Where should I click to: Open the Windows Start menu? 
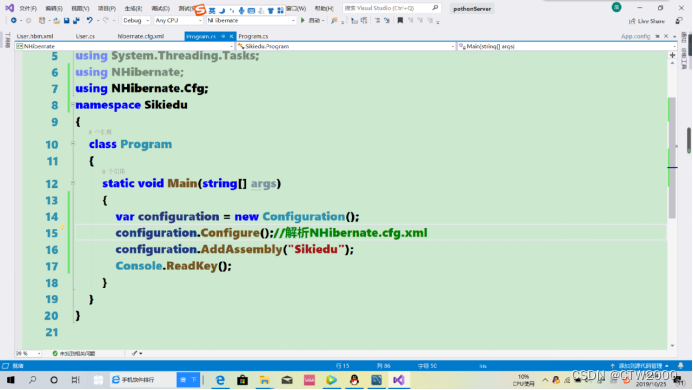11,380
